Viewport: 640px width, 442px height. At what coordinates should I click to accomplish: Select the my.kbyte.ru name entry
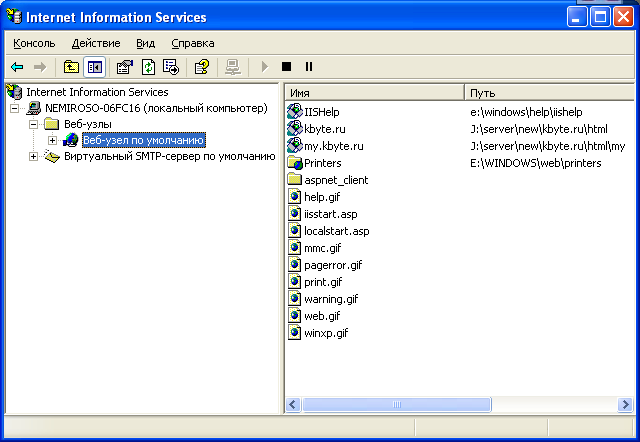tap(333, 146)
